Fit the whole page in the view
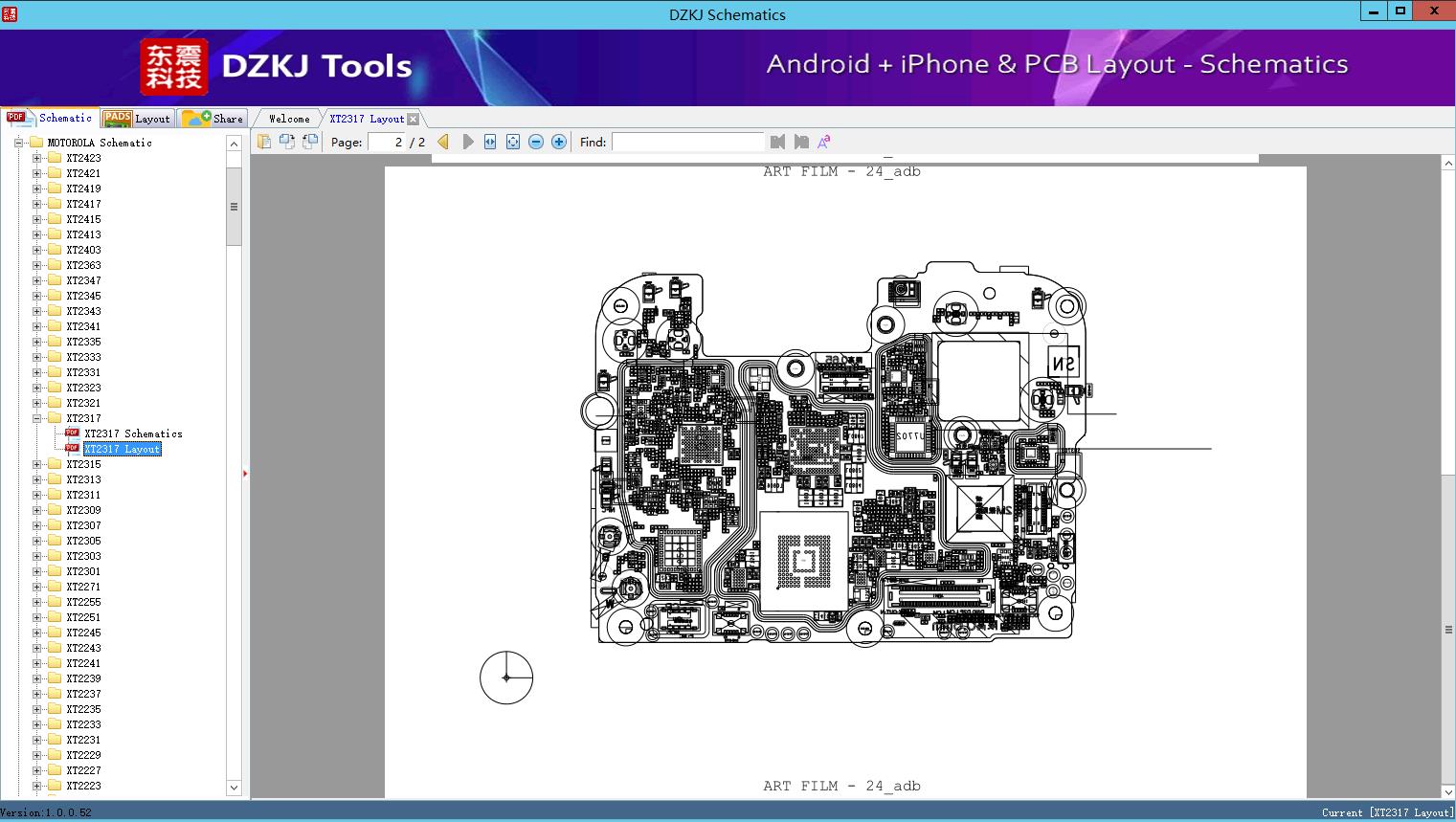 point(513,142)
